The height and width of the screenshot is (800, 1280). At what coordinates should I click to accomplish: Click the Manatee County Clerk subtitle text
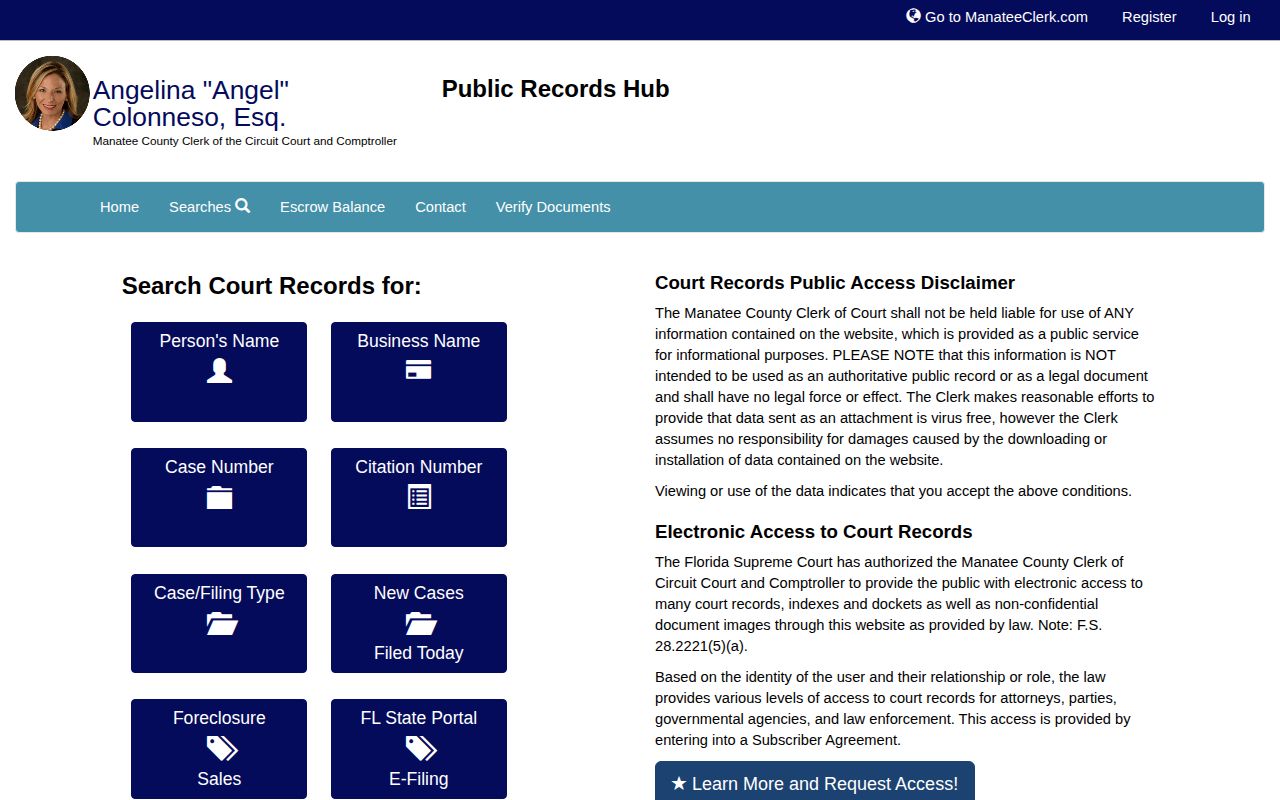click(x=245, y=141)
